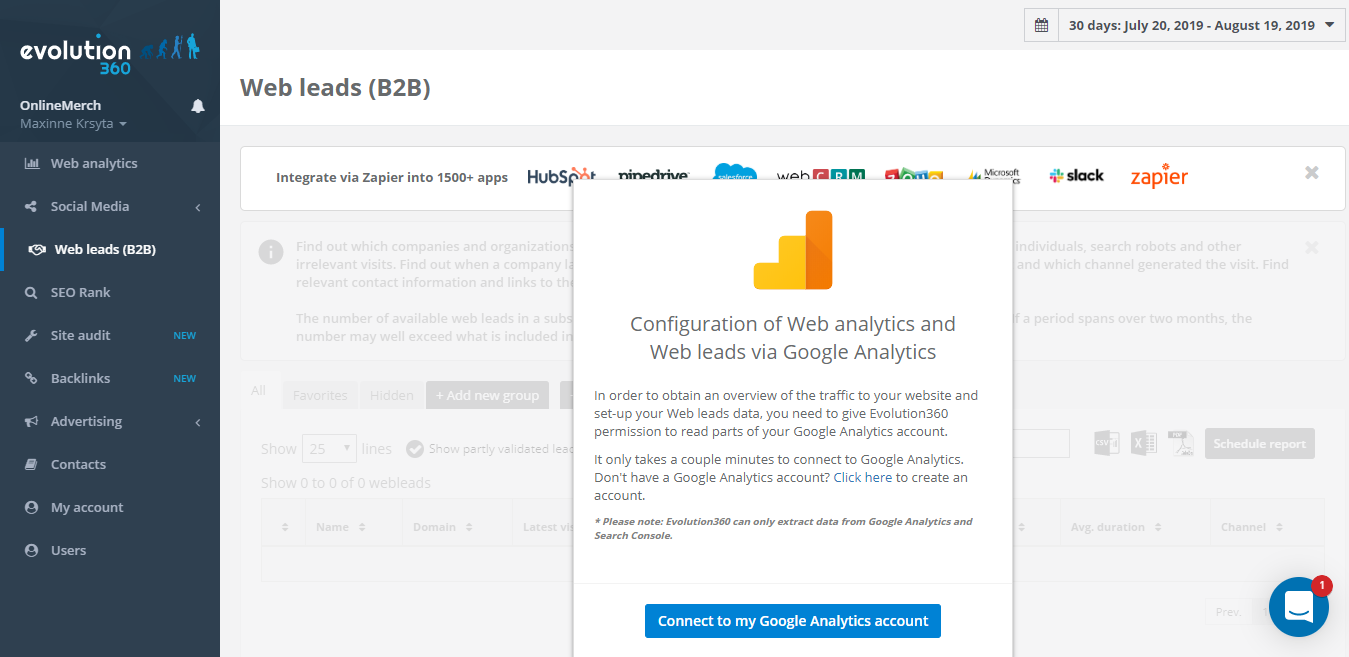Viewport: 1349px width, 657px height.
Task: Open the 30 days date range dropdown
Action: click(x=1201, y=25)
